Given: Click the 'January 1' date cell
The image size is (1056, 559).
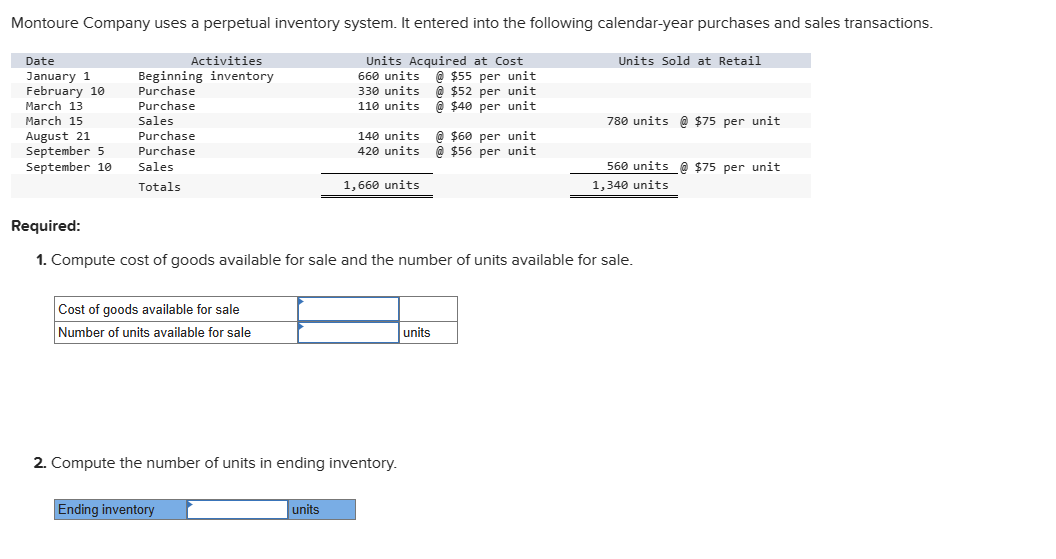Looking at the screenshot, I should [58, 76].
